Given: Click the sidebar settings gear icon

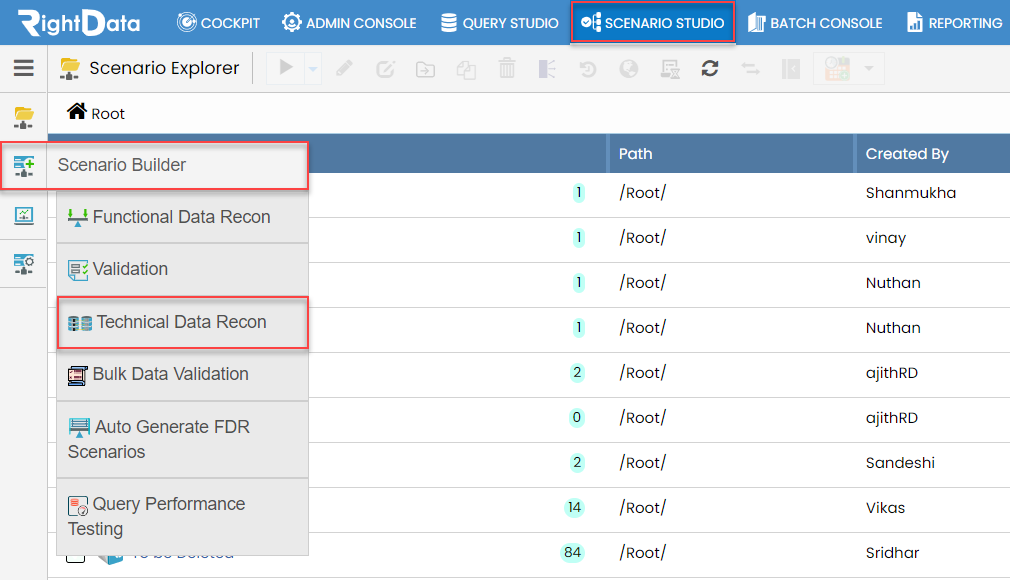Looking at the screenshot, I should click(24, 264).
